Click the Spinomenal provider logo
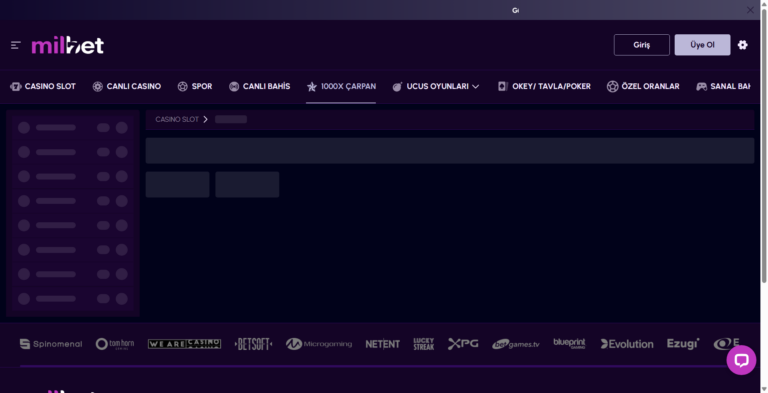768x393 pixels. pyautogui.click(x=51, y=344)
